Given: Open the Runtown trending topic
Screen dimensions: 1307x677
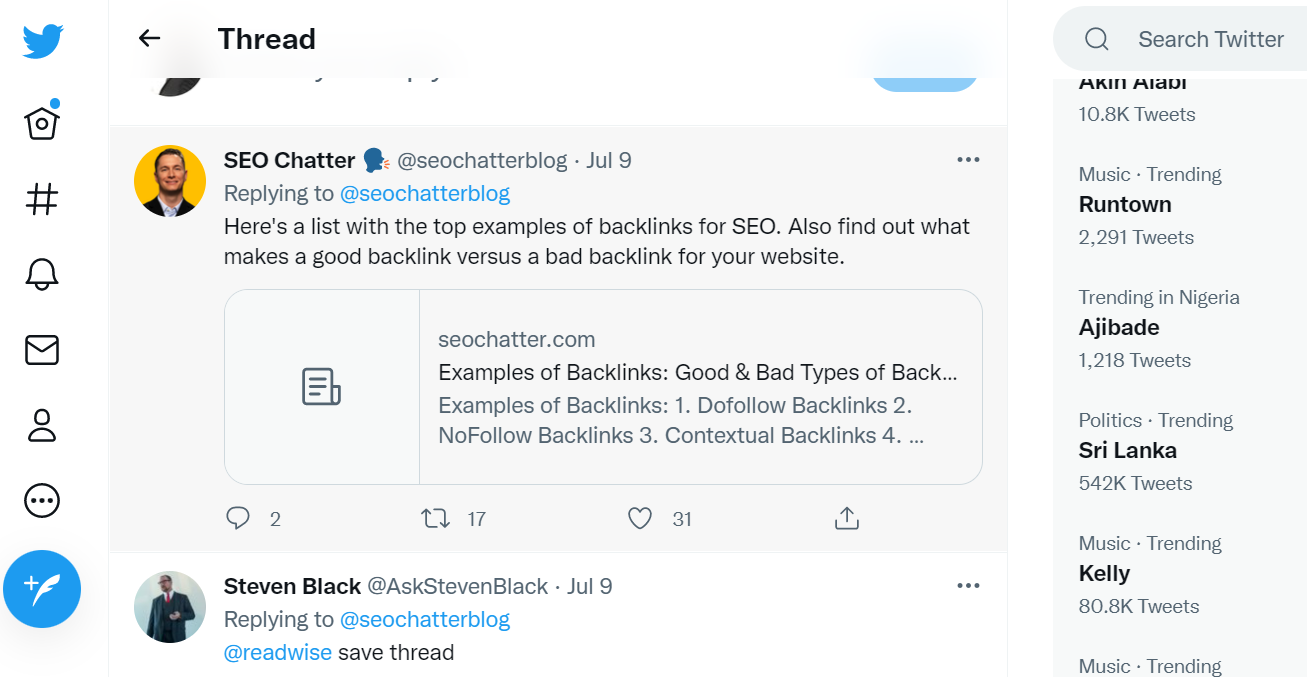Looking at the screenshot, I should (x=1125, y=204).
